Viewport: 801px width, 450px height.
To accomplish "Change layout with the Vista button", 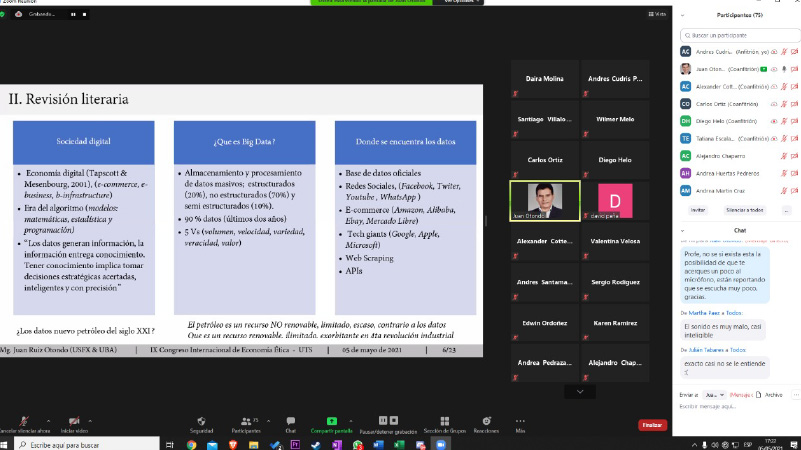I will pos(657,14).
